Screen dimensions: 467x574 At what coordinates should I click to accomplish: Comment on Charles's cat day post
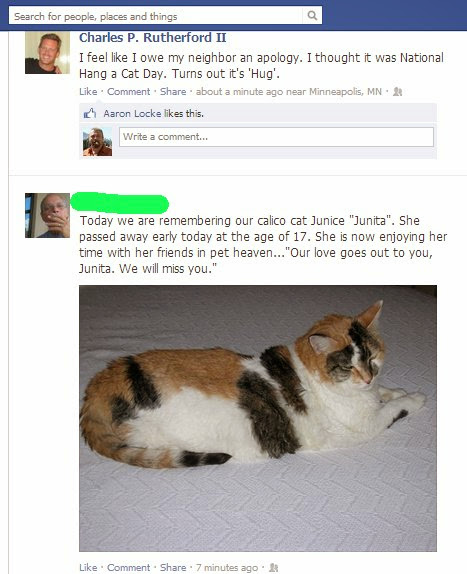pos(128,92)
